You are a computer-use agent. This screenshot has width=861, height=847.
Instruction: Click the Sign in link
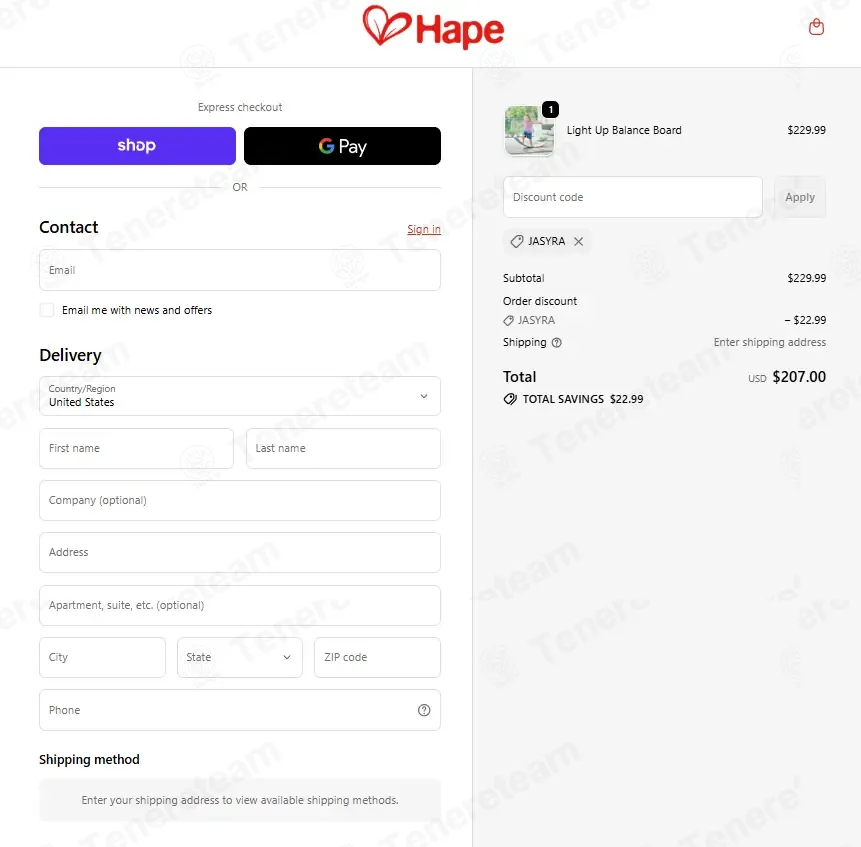click(x=424, y=229)
